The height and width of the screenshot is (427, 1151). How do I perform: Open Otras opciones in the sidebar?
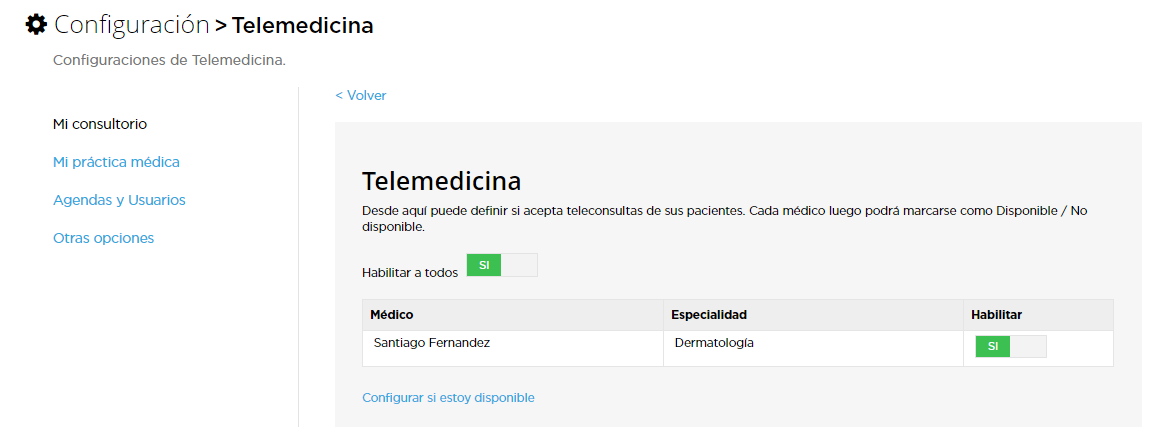[104, 238]
